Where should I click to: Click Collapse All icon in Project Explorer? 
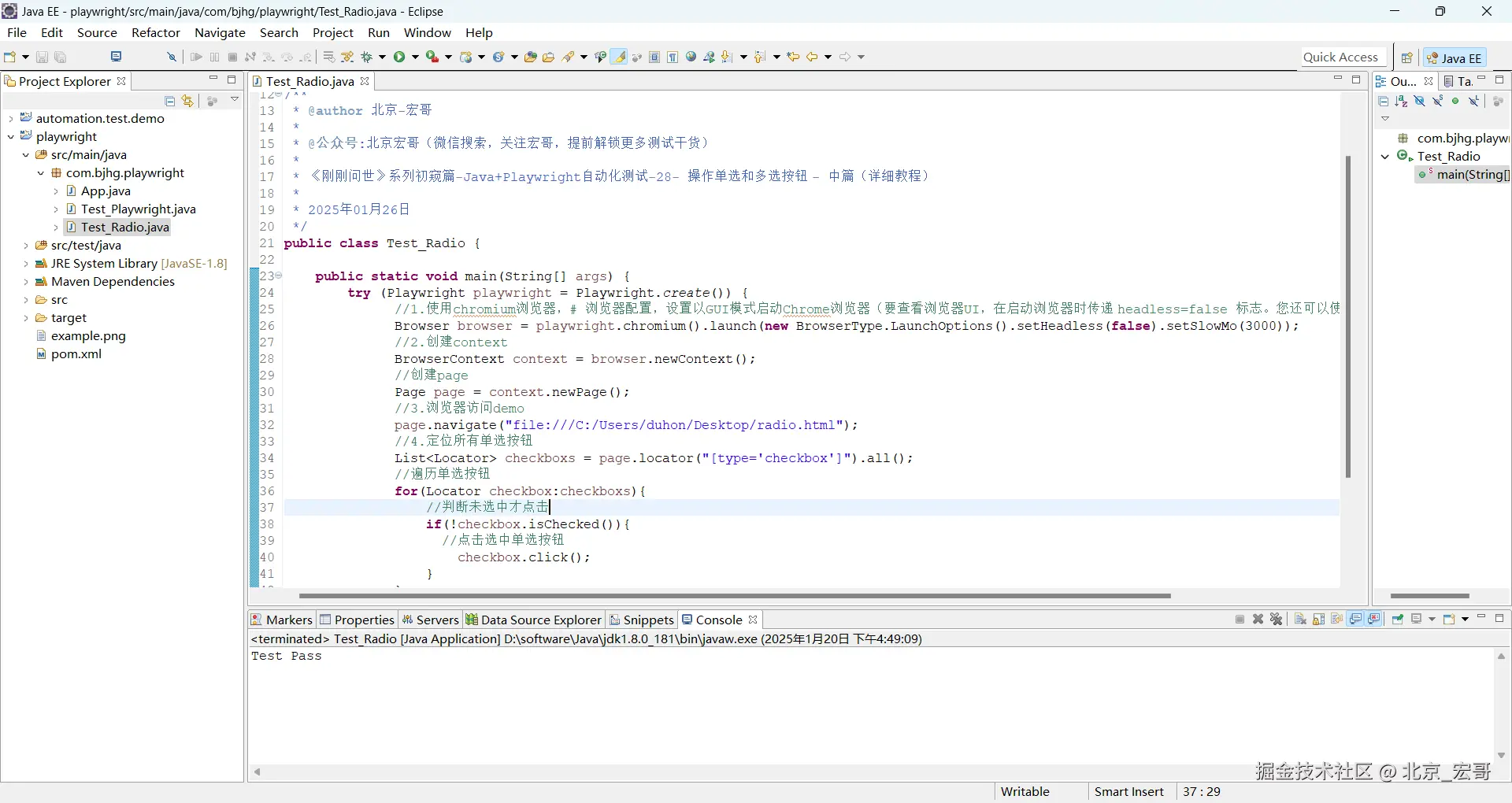point(169,101)
